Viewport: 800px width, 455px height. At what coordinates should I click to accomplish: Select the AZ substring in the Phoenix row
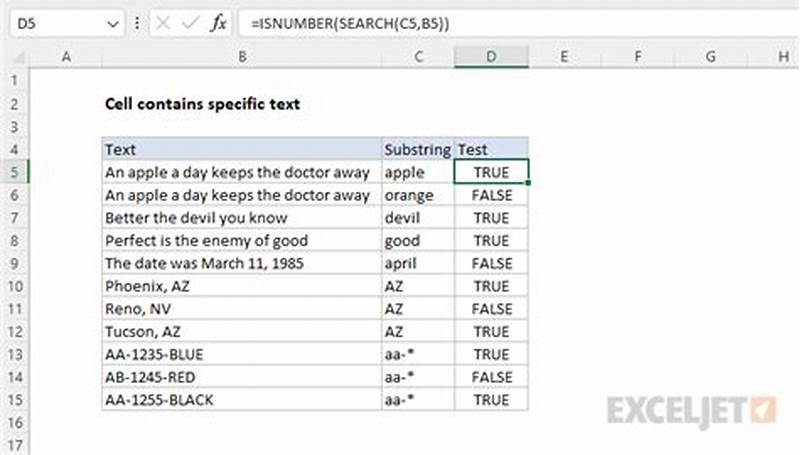418,286
